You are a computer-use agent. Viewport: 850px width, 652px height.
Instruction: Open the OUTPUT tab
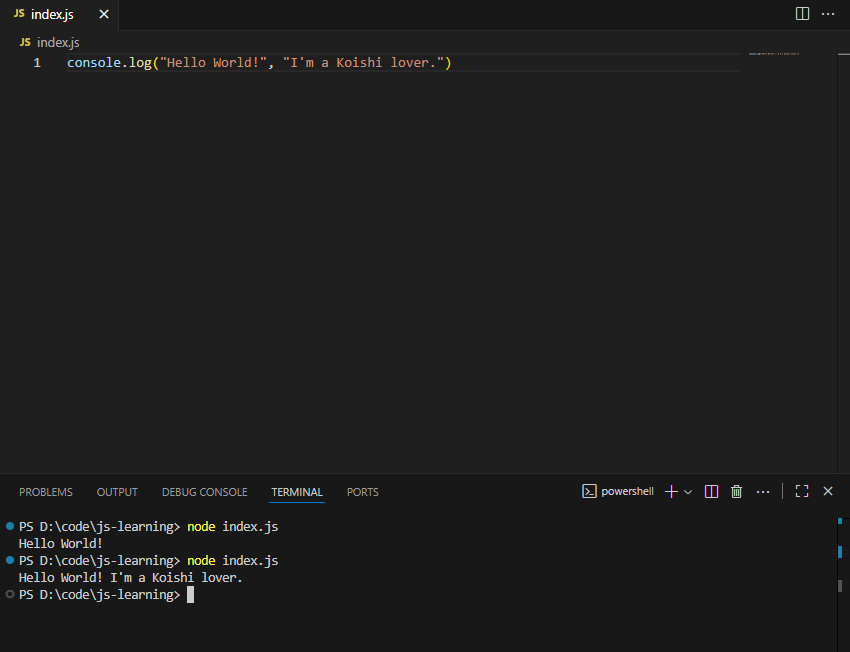pyautogui.click(x=117, y=492)
